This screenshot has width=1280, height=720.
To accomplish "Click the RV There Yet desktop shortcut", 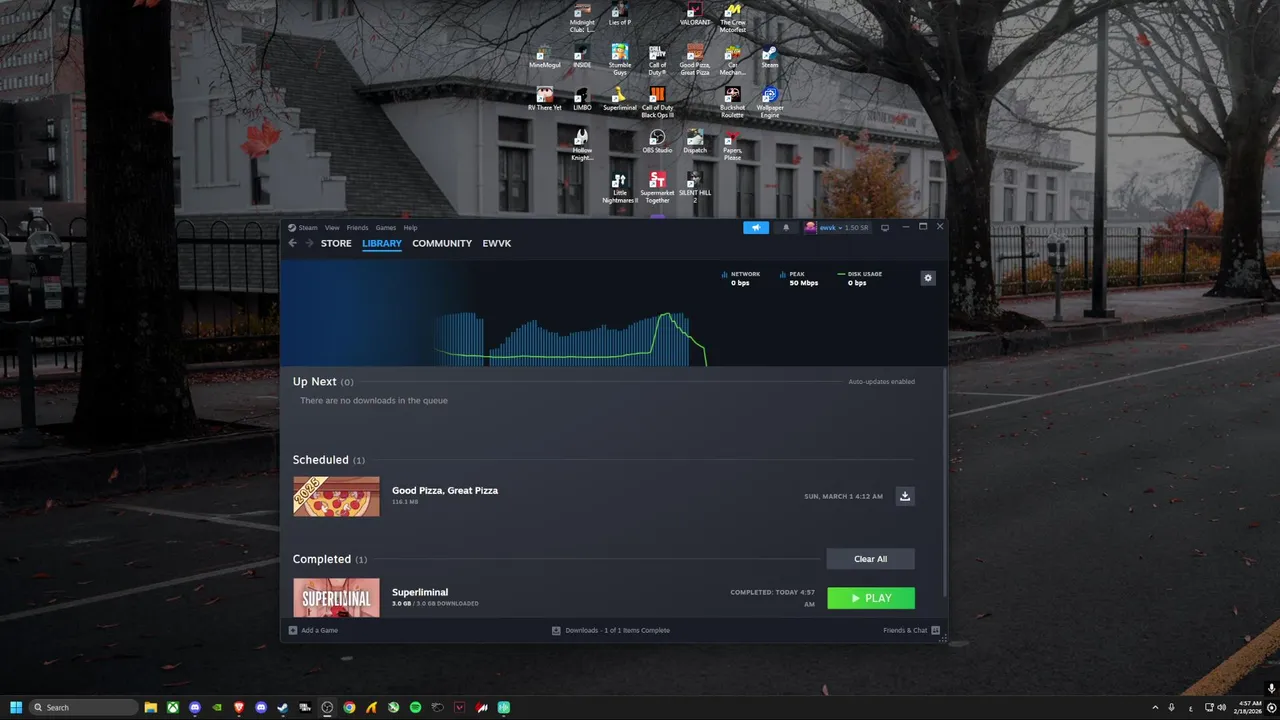I will coord(545,98).
